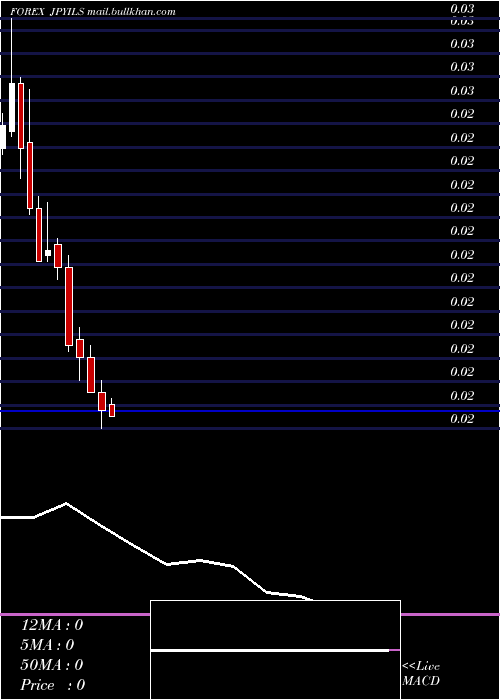The width and height of the screenshot is (500, 700).
Task: Select the 50MA : 0 label
Action: pyautogui.click(x=52, y=665)
